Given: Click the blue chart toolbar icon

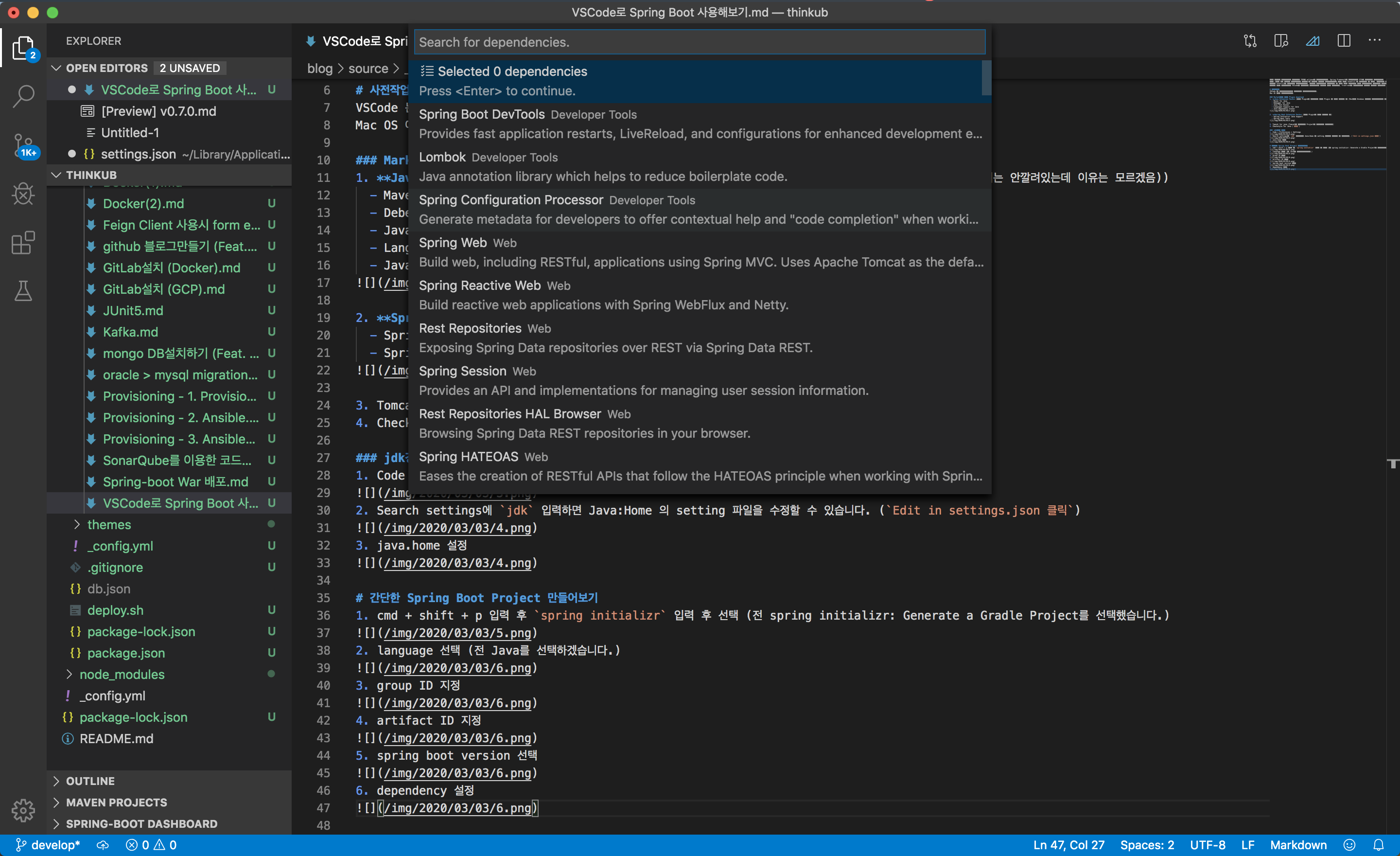Looking at the screenshot, I should point(1312,41).
